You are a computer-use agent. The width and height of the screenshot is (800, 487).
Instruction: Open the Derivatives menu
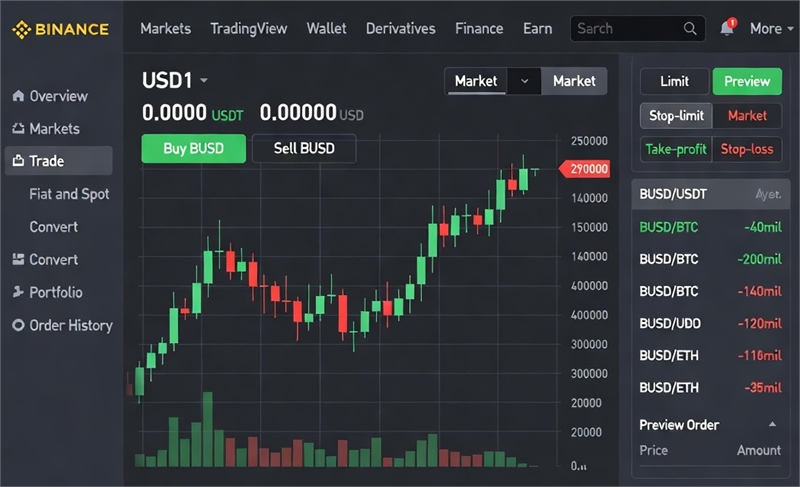pyautogui.click(x=400, y=28)
